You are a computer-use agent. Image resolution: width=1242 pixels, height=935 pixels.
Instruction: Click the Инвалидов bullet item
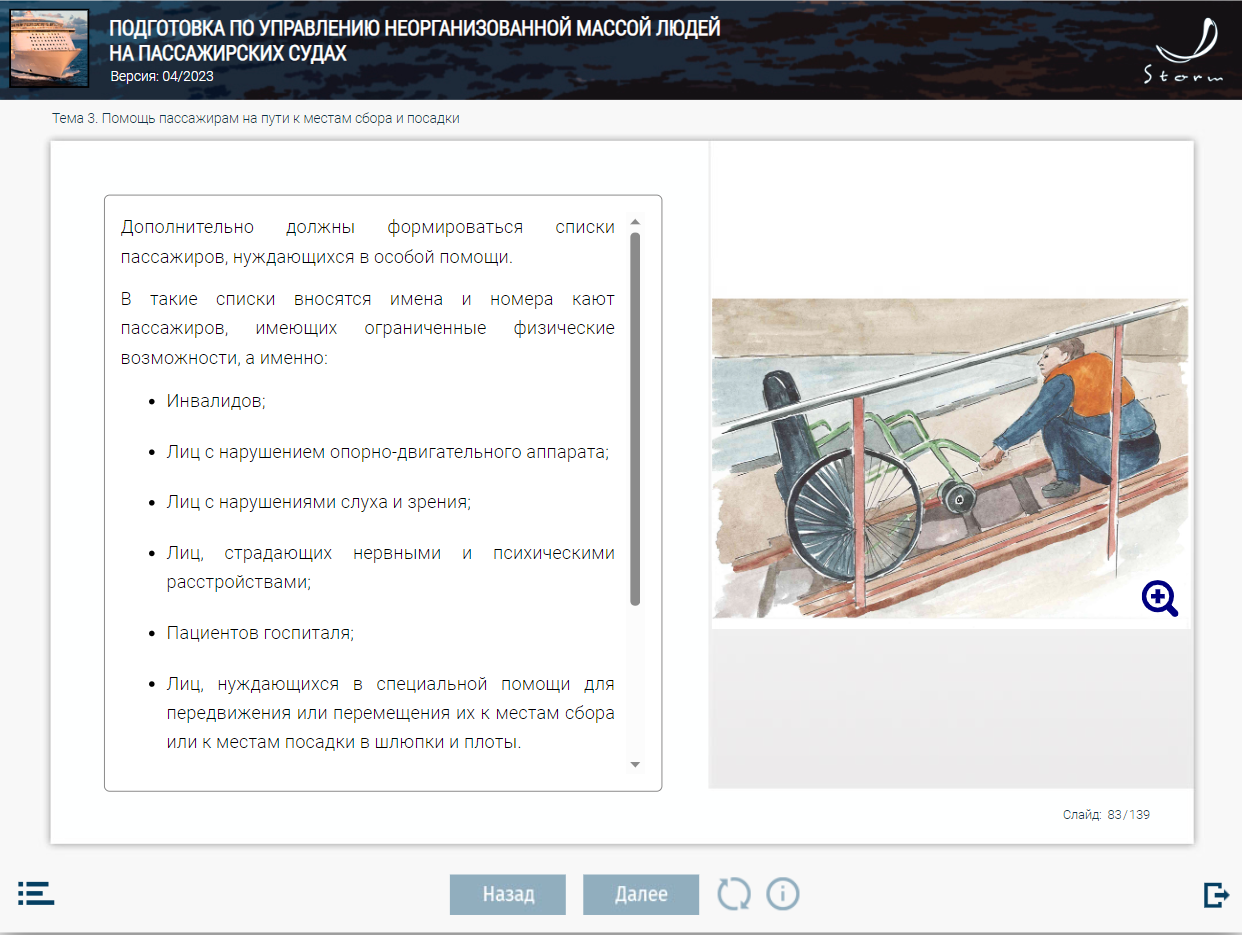click(216, 401)
